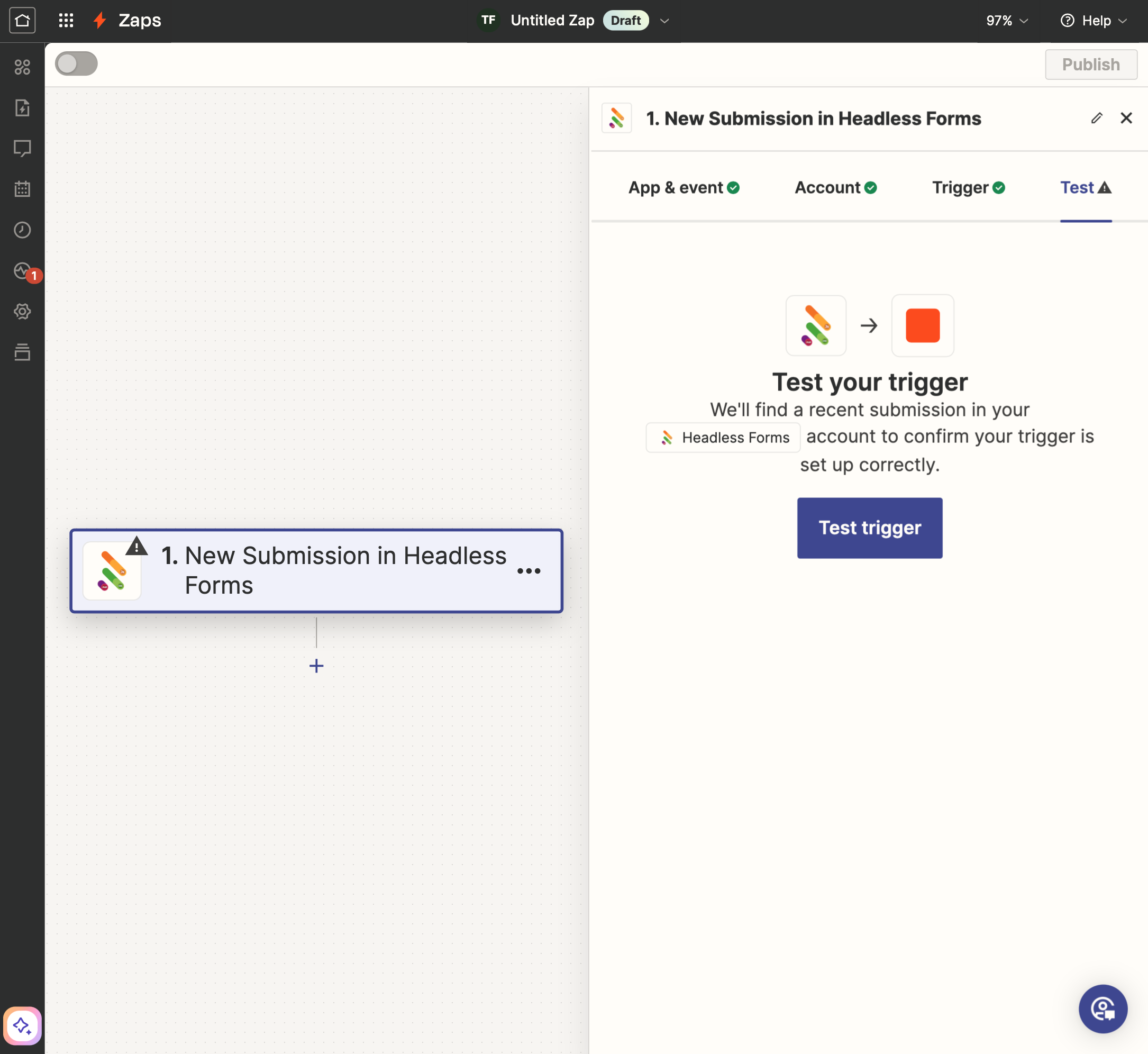Viewport: 1148px width, 1054px height.
Task: Select the New Submission step card
Action: 316,571
